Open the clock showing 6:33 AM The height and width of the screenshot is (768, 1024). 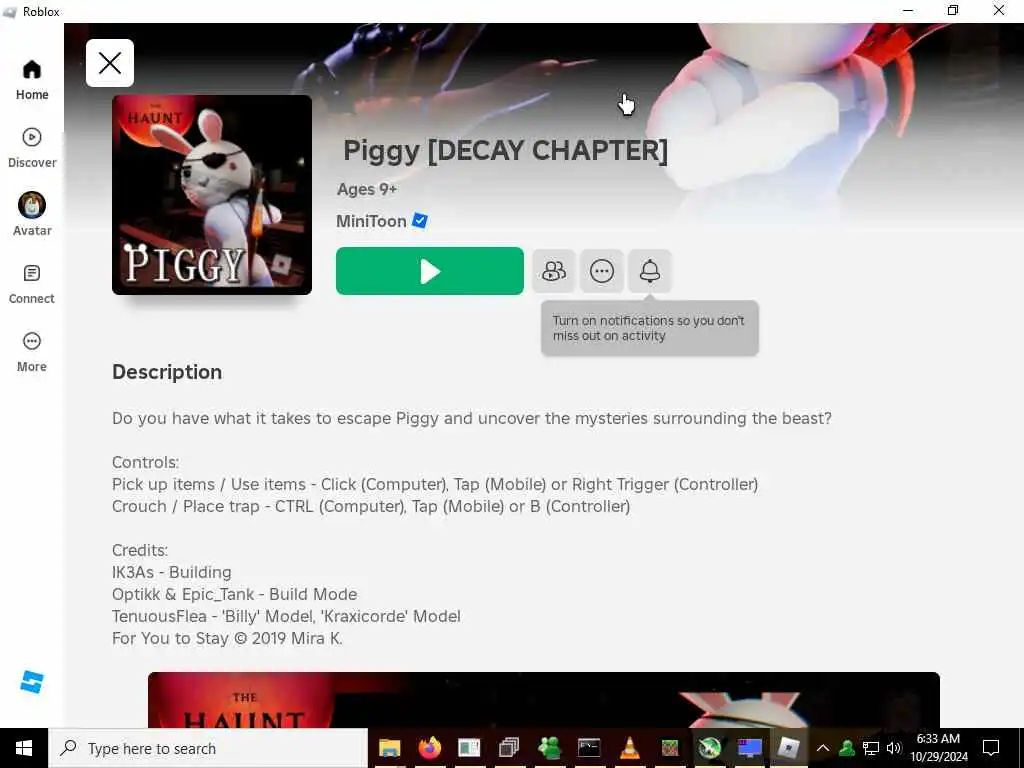(x=939, y=748)
